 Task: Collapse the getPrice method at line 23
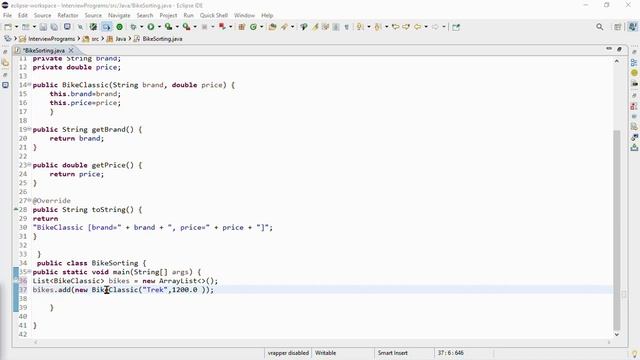click(x=29, y=164)
